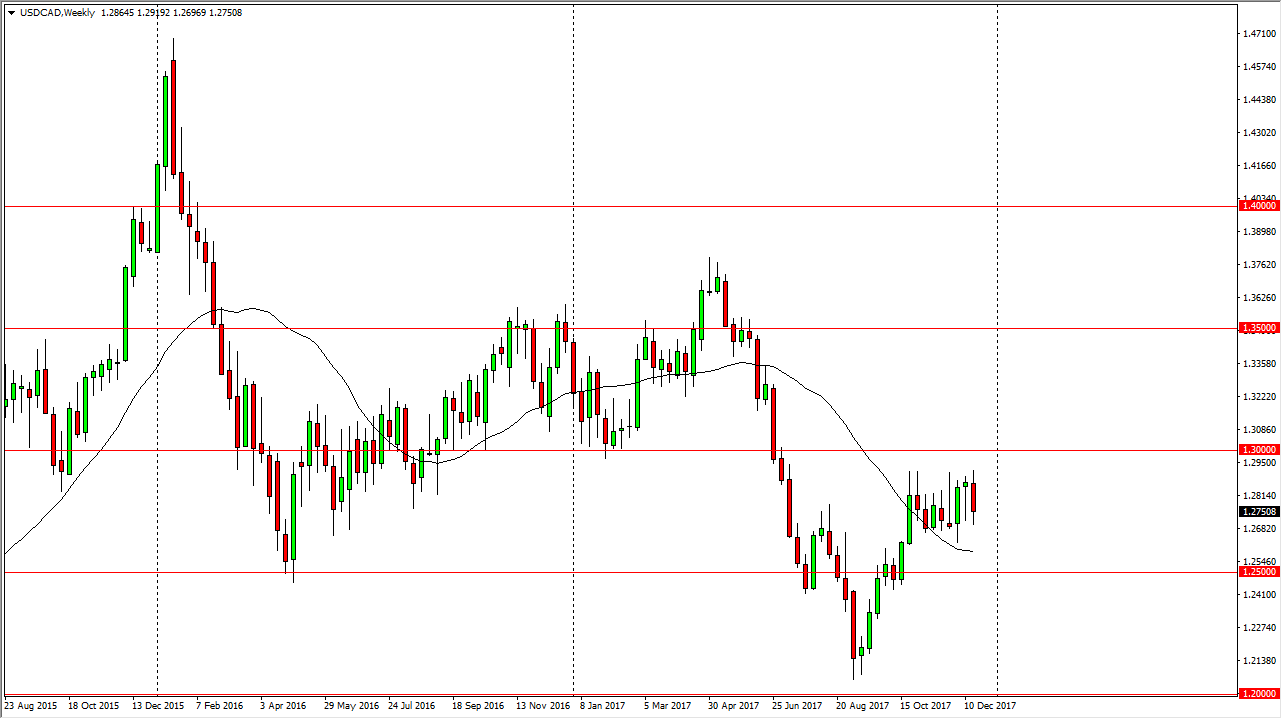Select the red 1.40000 price label
Viewport: 1282px width, 719px height.
tap(1258, 206)
